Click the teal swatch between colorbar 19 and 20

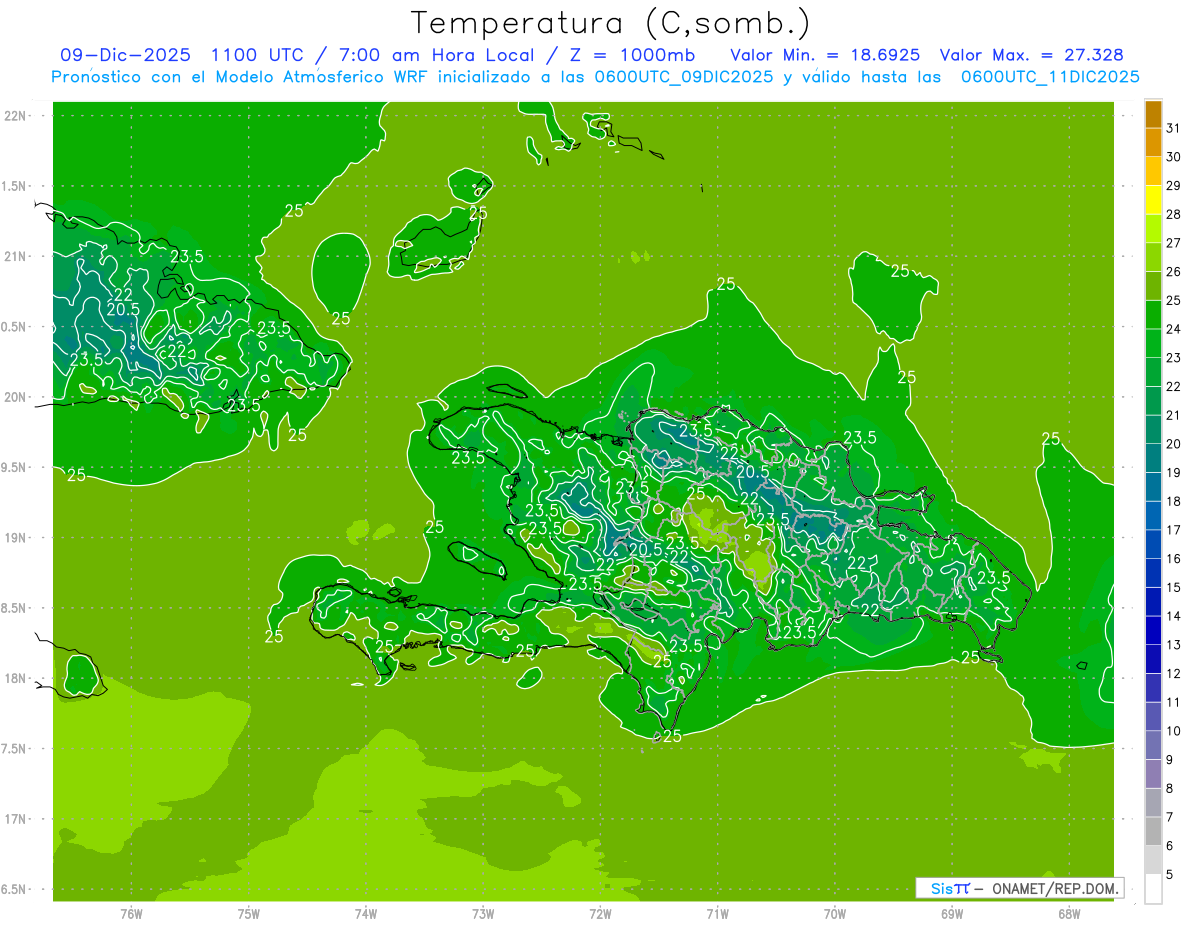tap(1153, 458)
